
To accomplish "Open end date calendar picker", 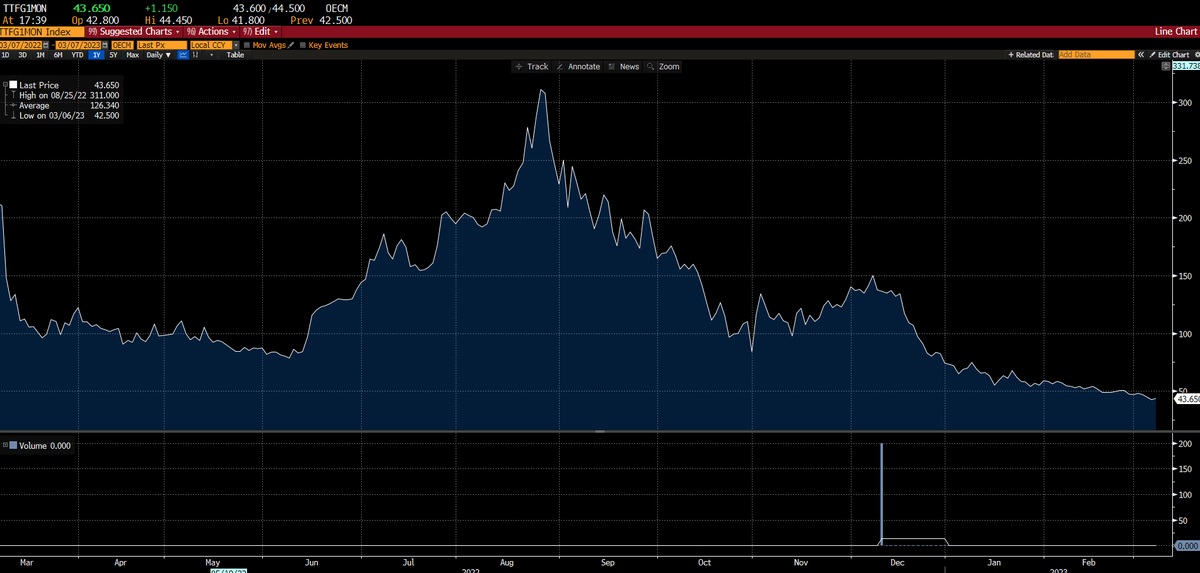I will pos(105,45).
